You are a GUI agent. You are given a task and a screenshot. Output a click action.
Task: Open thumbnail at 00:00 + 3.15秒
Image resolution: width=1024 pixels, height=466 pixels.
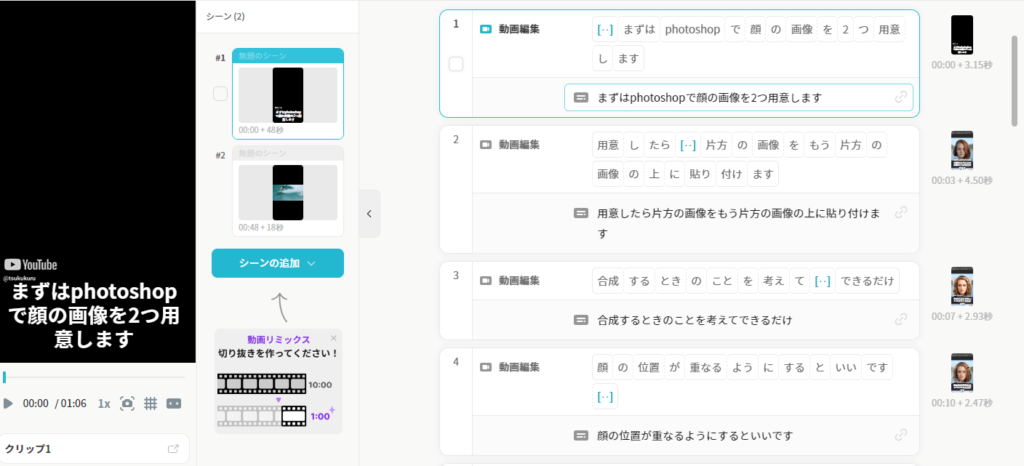tap(961, 35)
